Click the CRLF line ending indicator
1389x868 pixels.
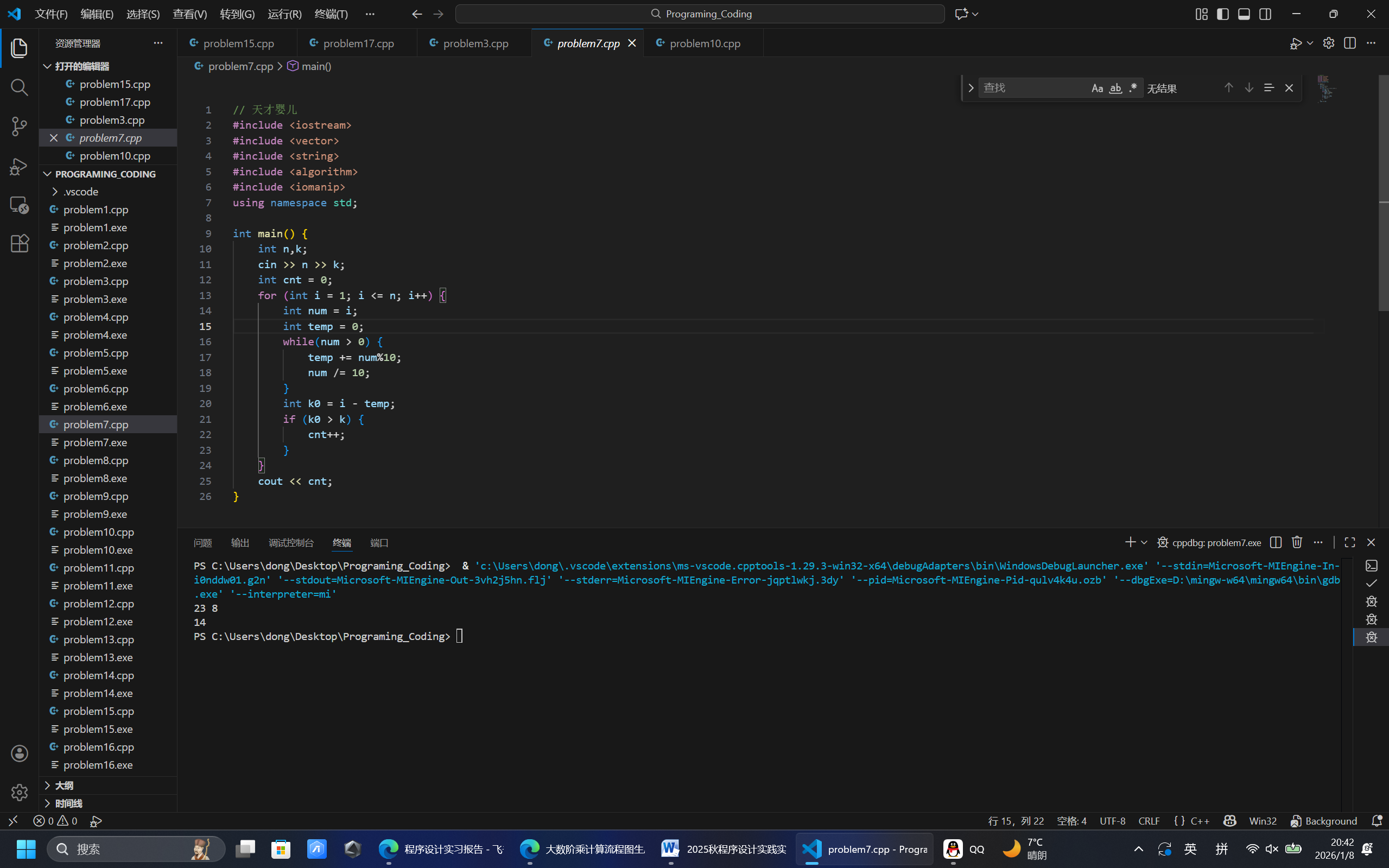pos(1149,821)
